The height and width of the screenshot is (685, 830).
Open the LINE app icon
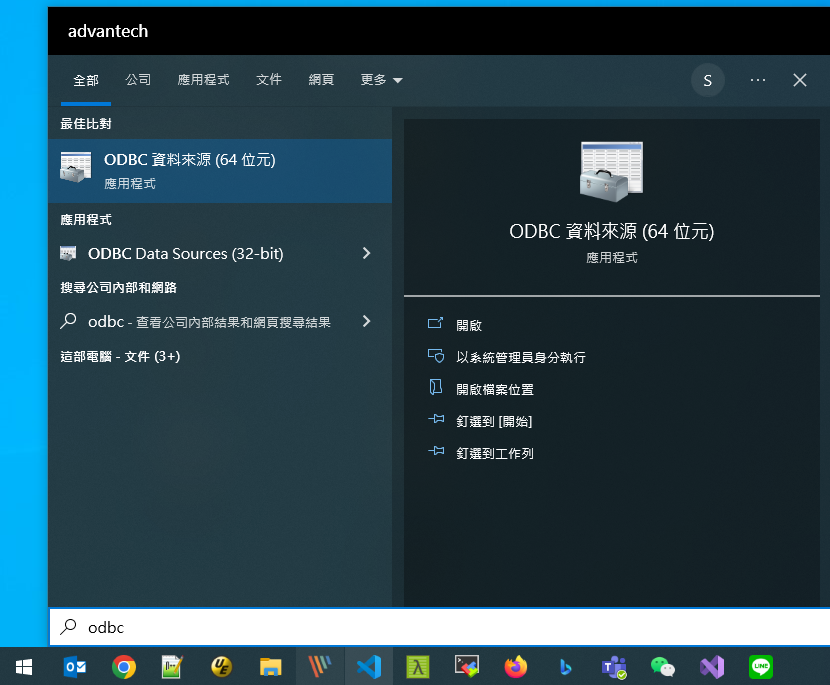pos(761,666)
